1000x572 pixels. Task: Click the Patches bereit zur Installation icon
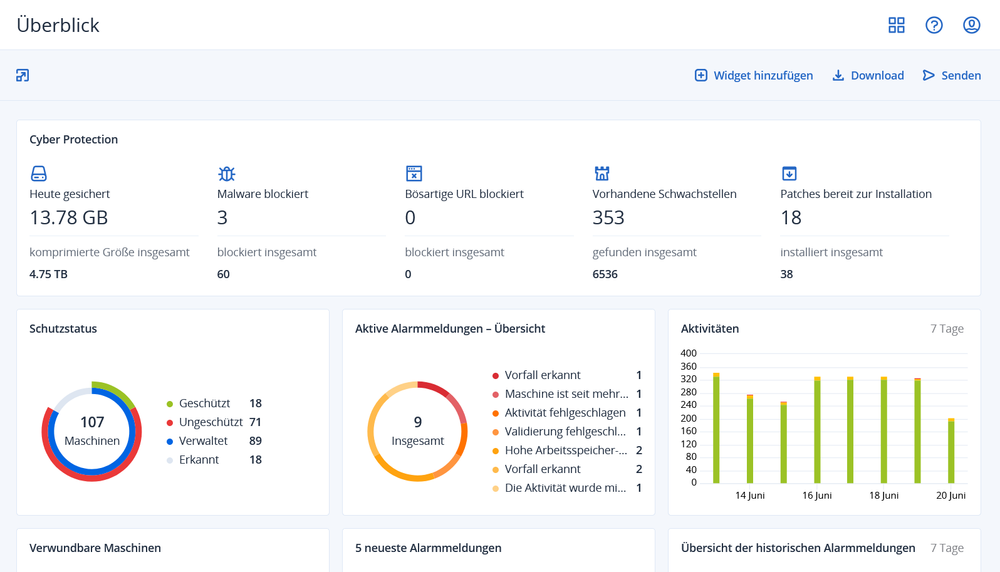pos(789,174)
